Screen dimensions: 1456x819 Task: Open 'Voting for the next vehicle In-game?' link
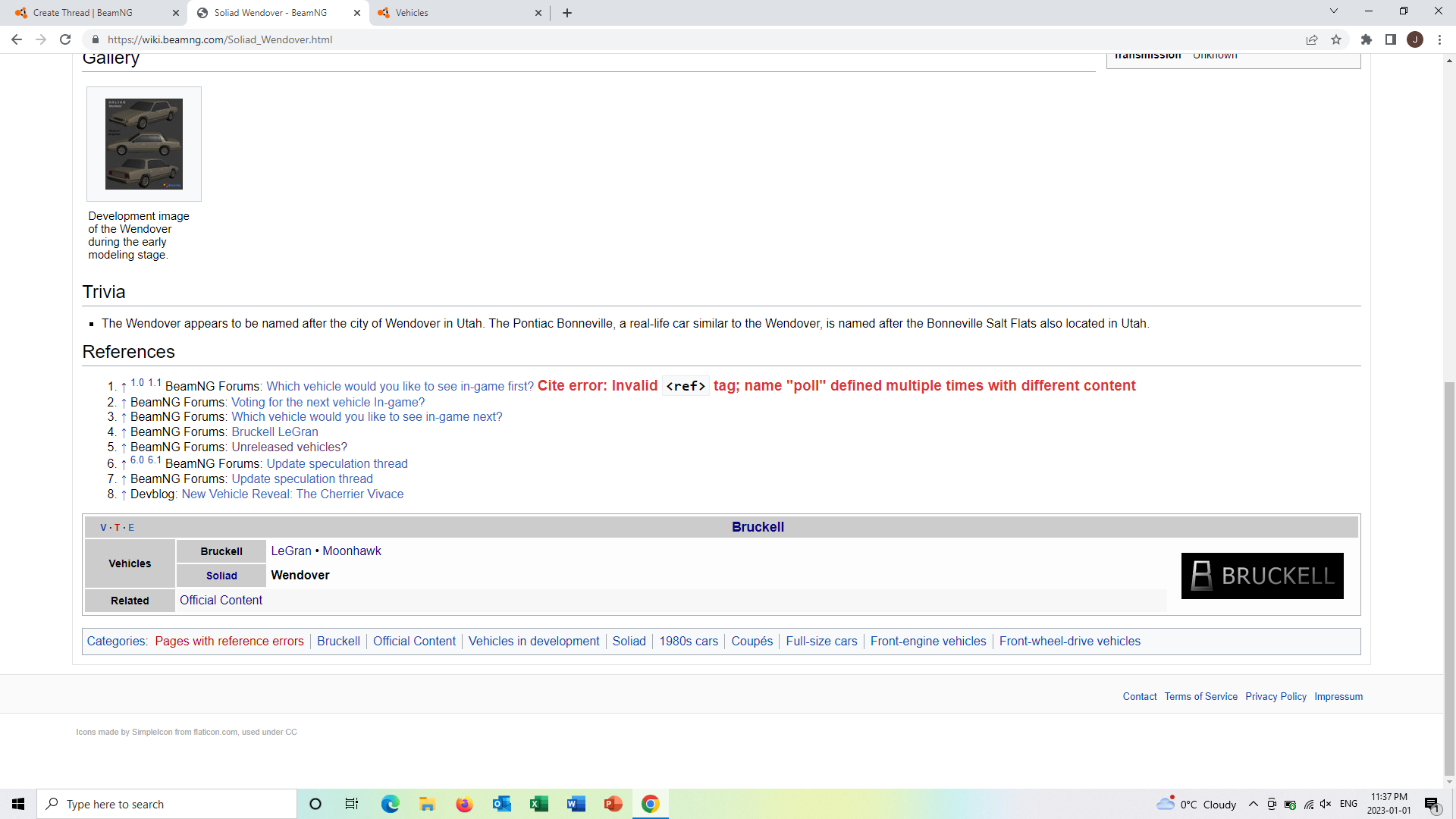(328, 403)
